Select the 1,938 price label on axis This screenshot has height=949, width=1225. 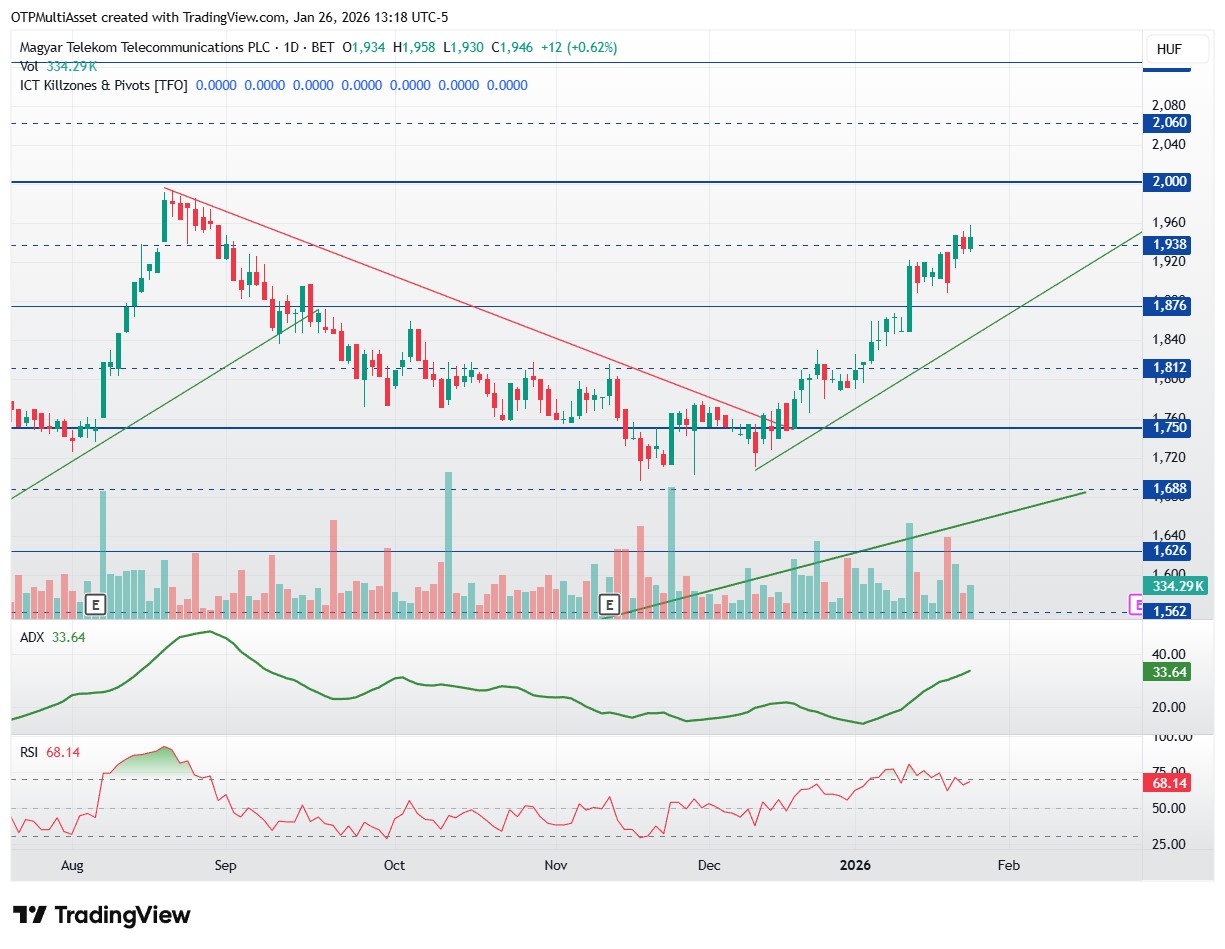click(1169, 245)
